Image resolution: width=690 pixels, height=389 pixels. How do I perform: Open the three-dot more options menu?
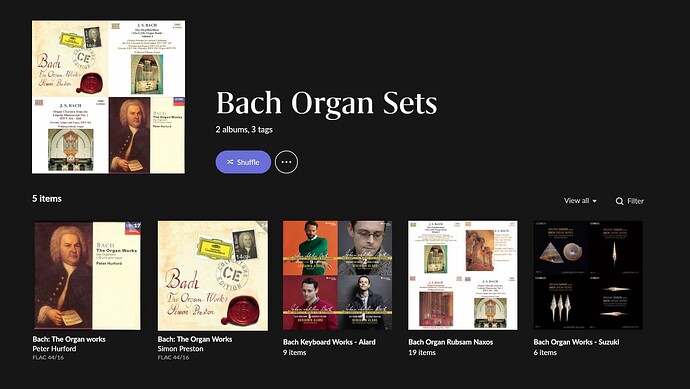point(286,162)
